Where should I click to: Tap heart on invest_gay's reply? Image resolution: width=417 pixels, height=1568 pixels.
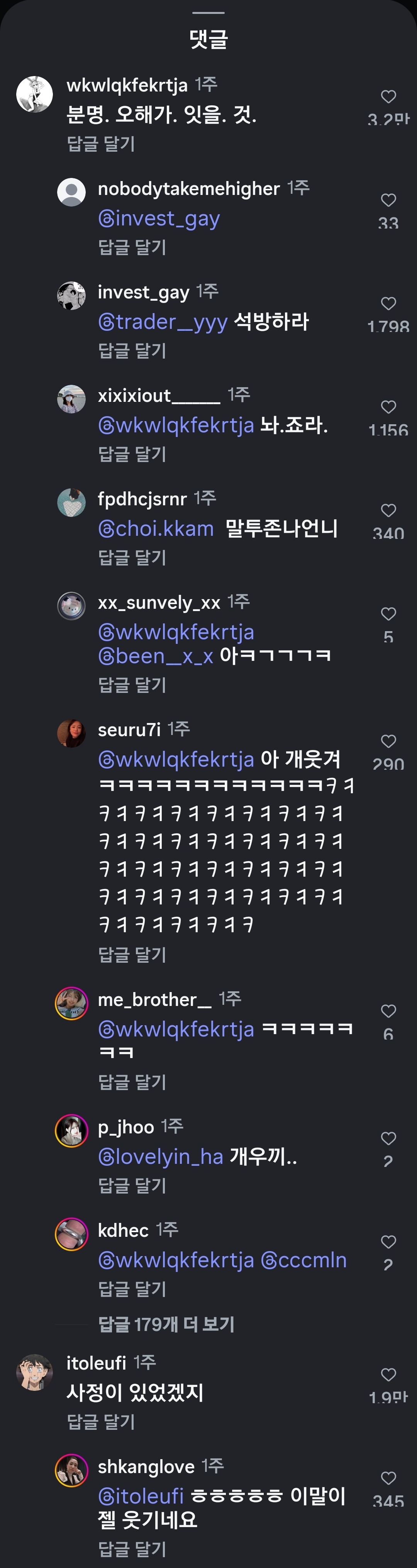388,304
